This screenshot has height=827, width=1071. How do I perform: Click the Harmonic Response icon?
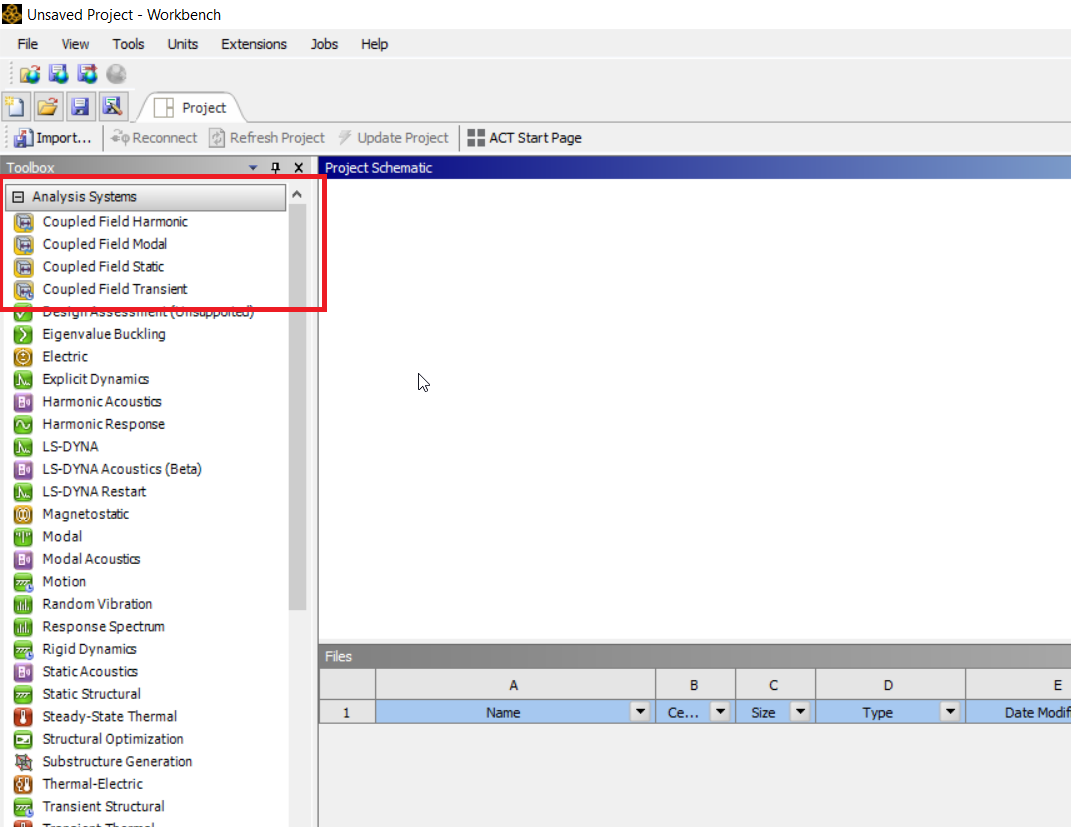click(23, 425)
